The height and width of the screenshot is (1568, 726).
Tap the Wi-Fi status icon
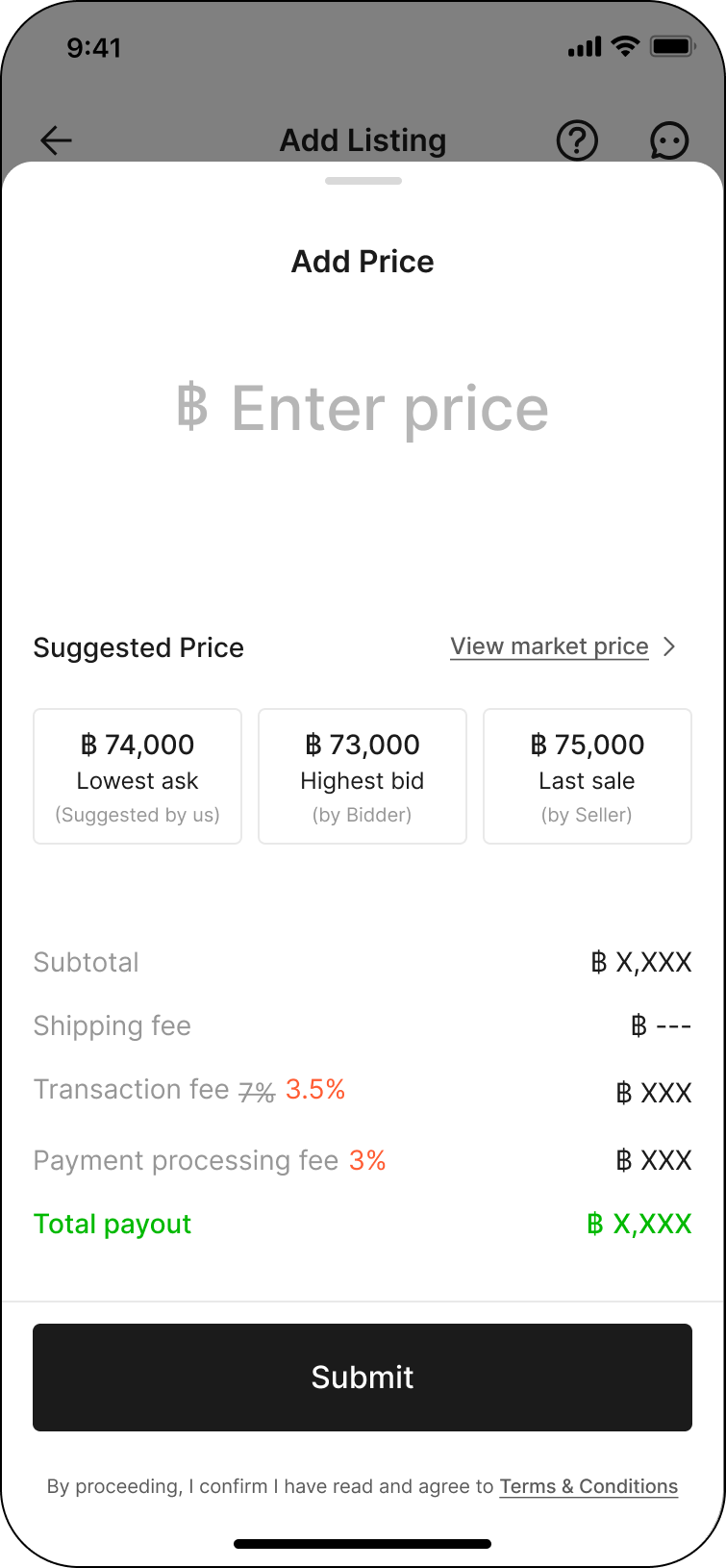pos(625,46)
